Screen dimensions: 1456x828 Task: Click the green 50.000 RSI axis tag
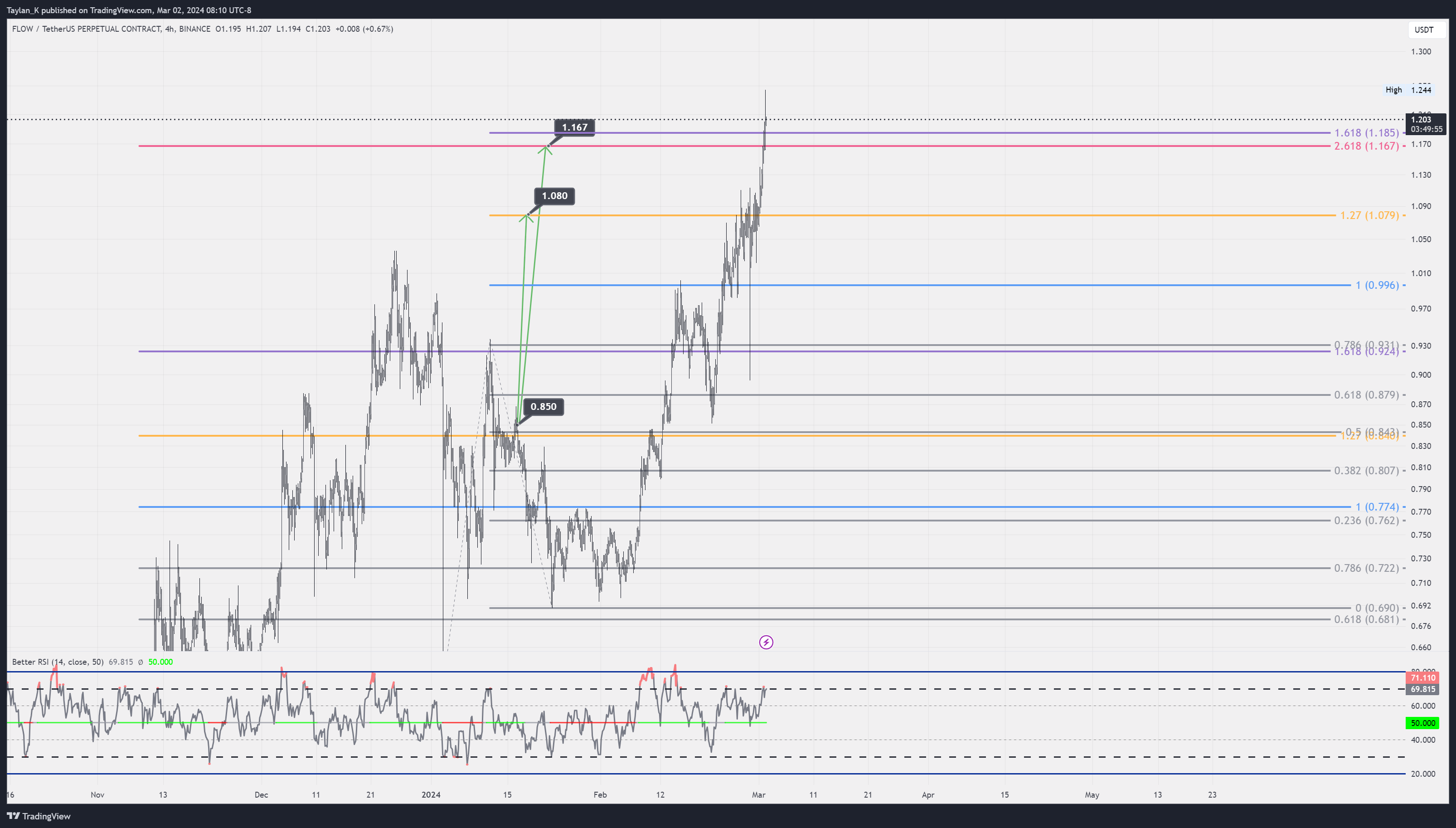1422,723
